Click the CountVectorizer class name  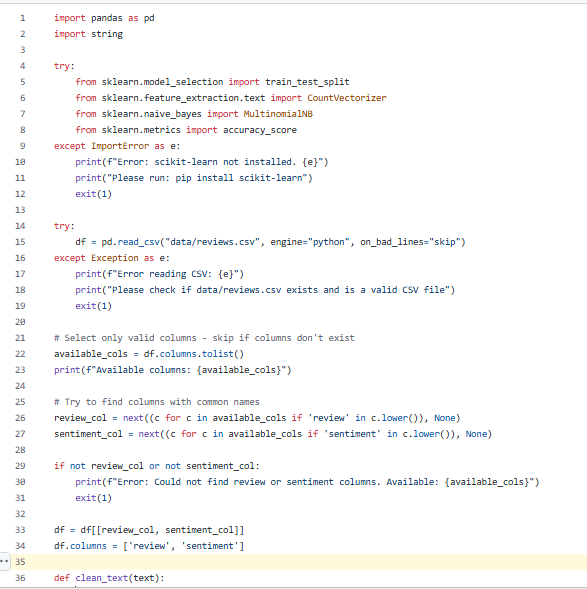click(x=347, y=98)
